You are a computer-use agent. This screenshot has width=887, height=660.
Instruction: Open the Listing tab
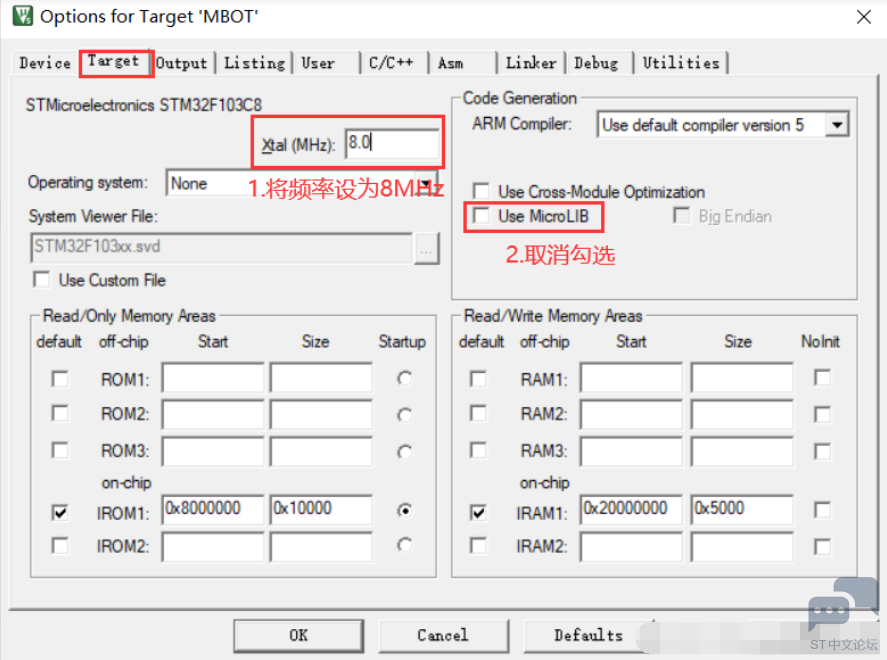pyautogui.click(x=255, y=63)
